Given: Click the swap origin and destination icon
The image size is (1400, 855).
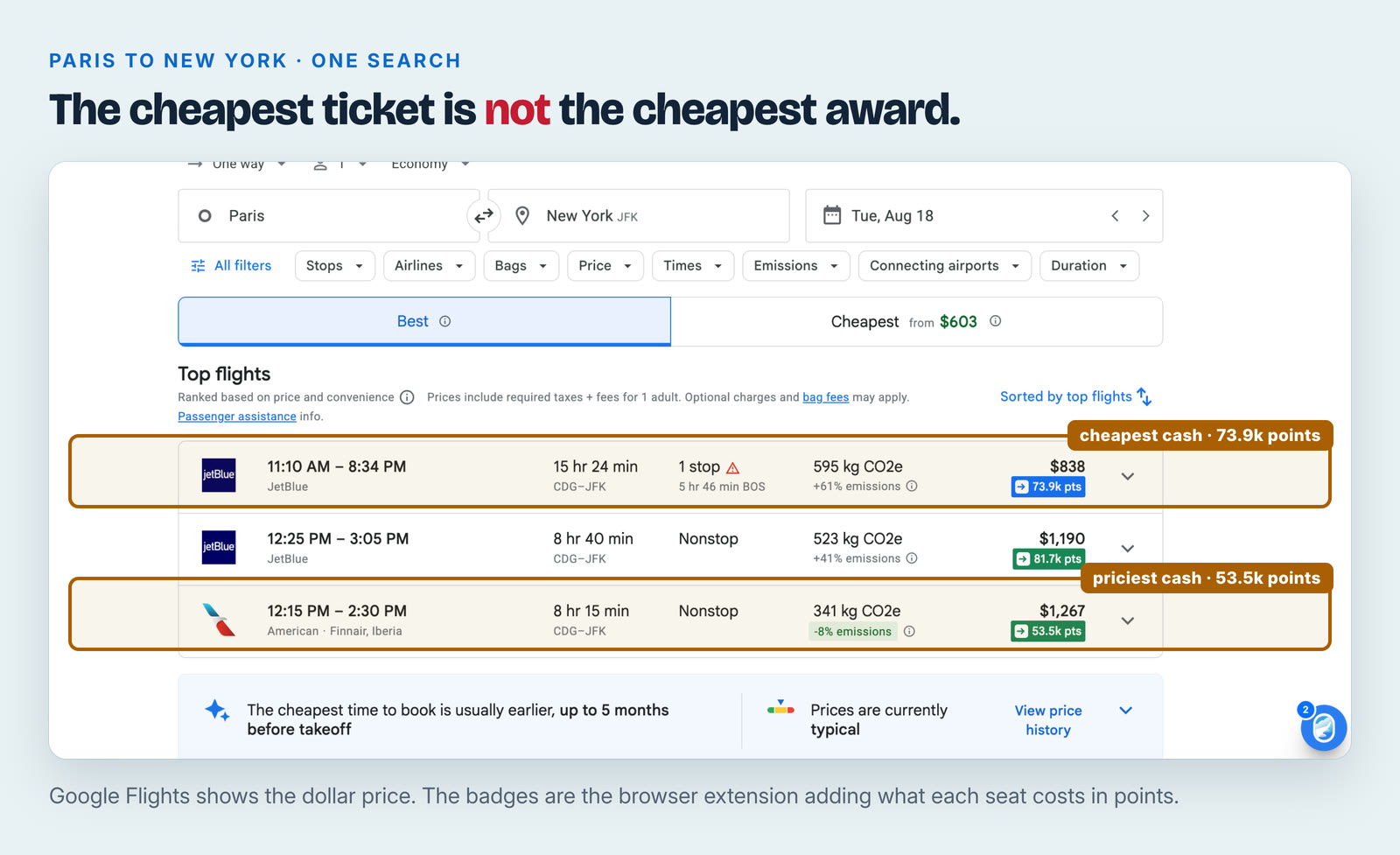Looking at the screenshot, I should [x=484, y=215].
